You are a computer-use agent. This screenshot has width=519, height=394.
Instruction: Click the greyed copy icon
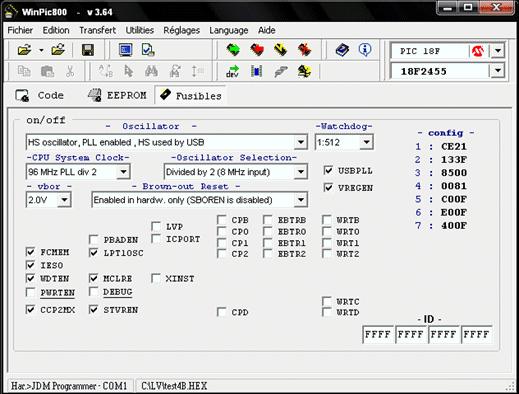[x=24, y=71]
